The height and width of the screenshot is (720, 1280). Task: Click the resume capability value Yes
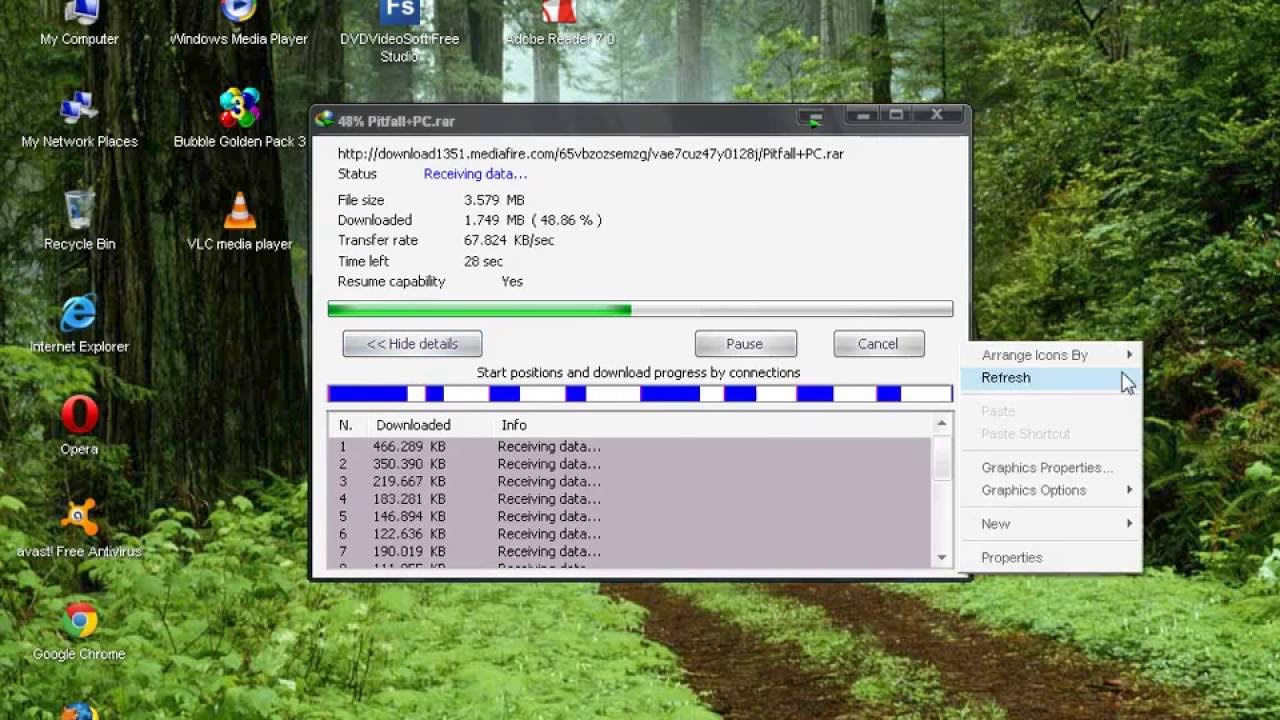(x=512, y=282)
